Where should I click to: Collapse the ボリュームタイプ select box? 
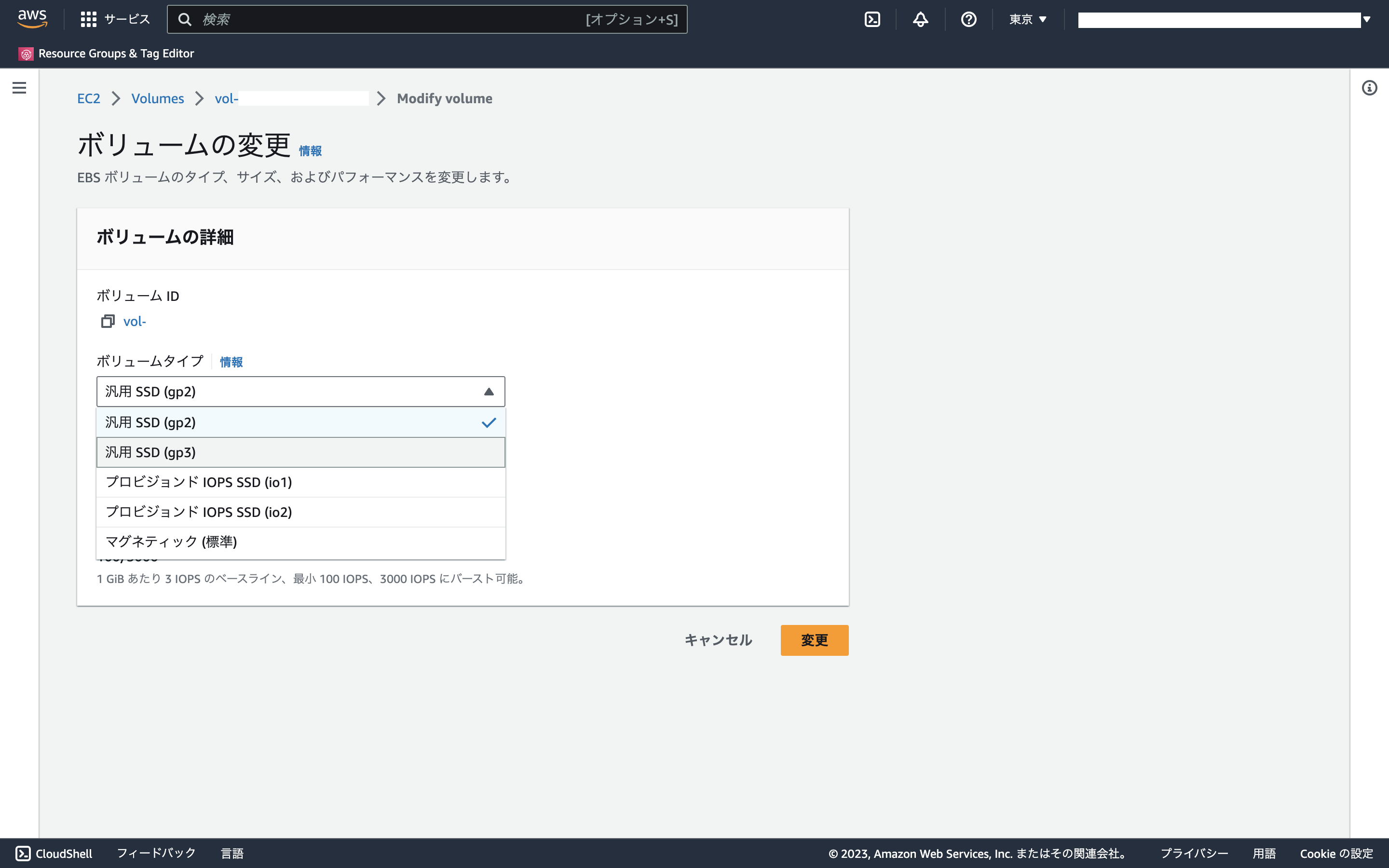[301, 391]
